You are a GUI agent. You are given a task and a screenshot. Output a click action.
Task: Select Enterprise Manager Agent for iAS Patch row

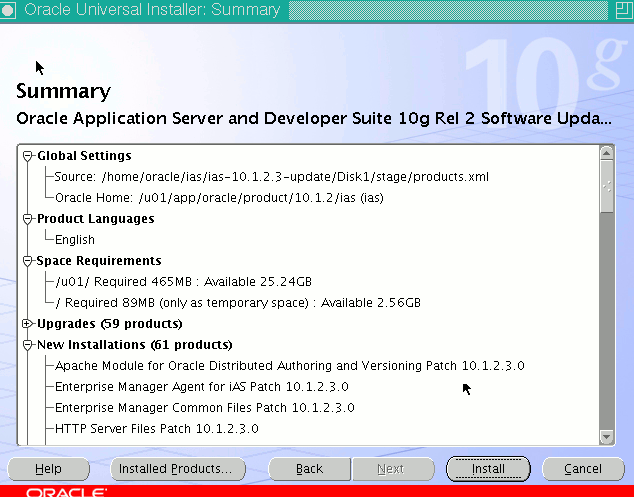[201, 387]
